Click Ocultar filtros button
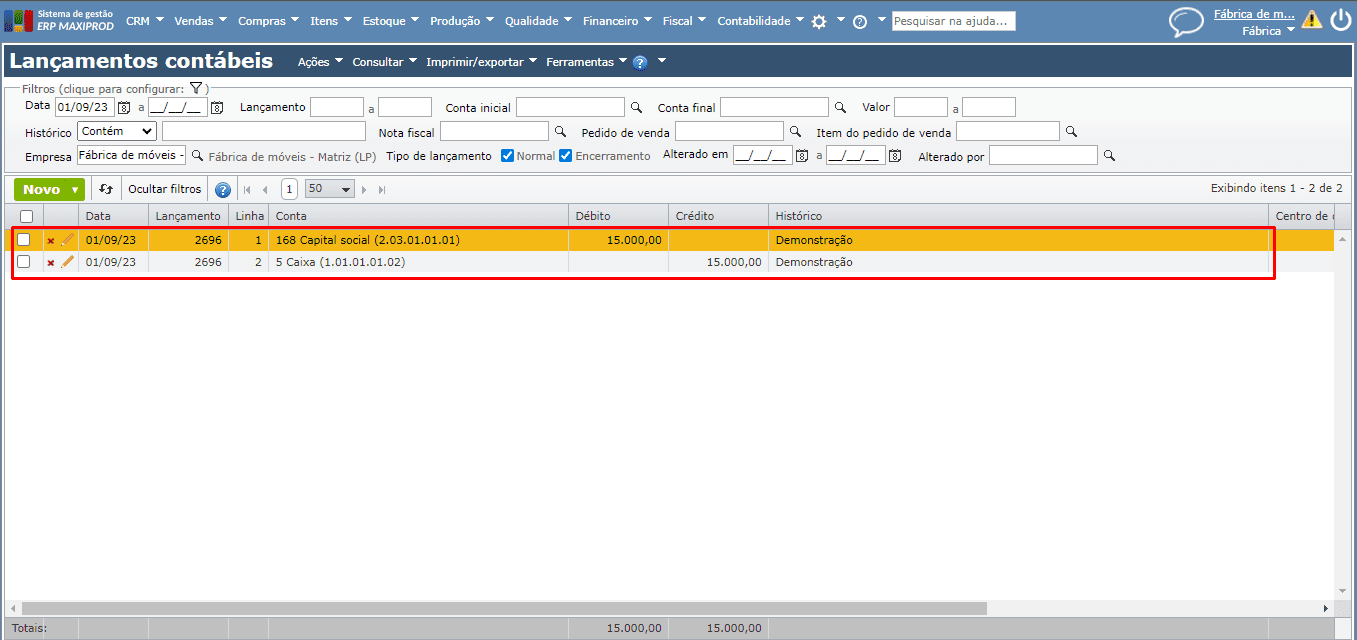Viewport: 1357px width, 640px height. [164, 189]
